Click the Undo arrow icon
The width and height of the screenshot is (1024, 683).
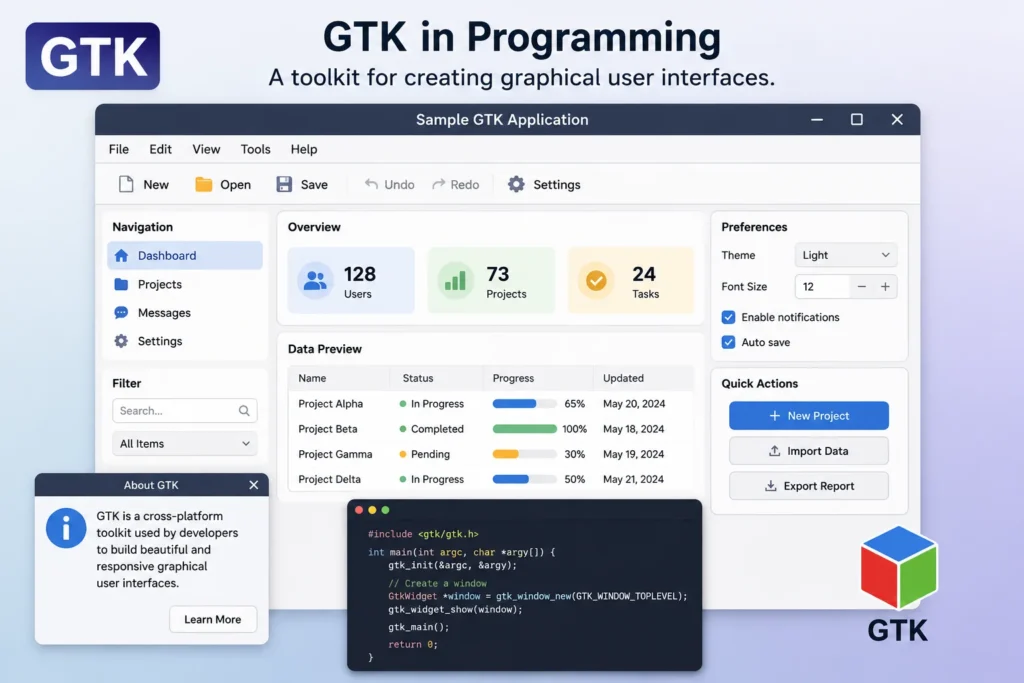371,184
